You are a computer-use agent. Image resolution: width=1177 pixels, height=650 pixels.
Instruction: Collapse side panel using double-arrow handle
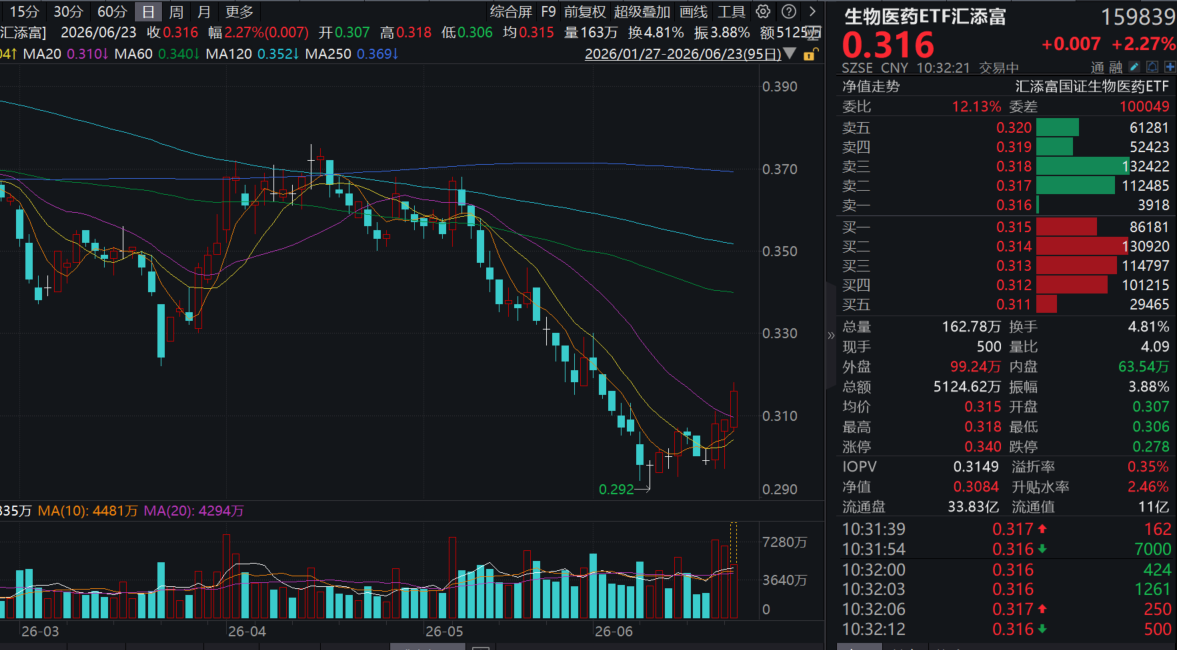pyautogui.click(x=831, y=336)
